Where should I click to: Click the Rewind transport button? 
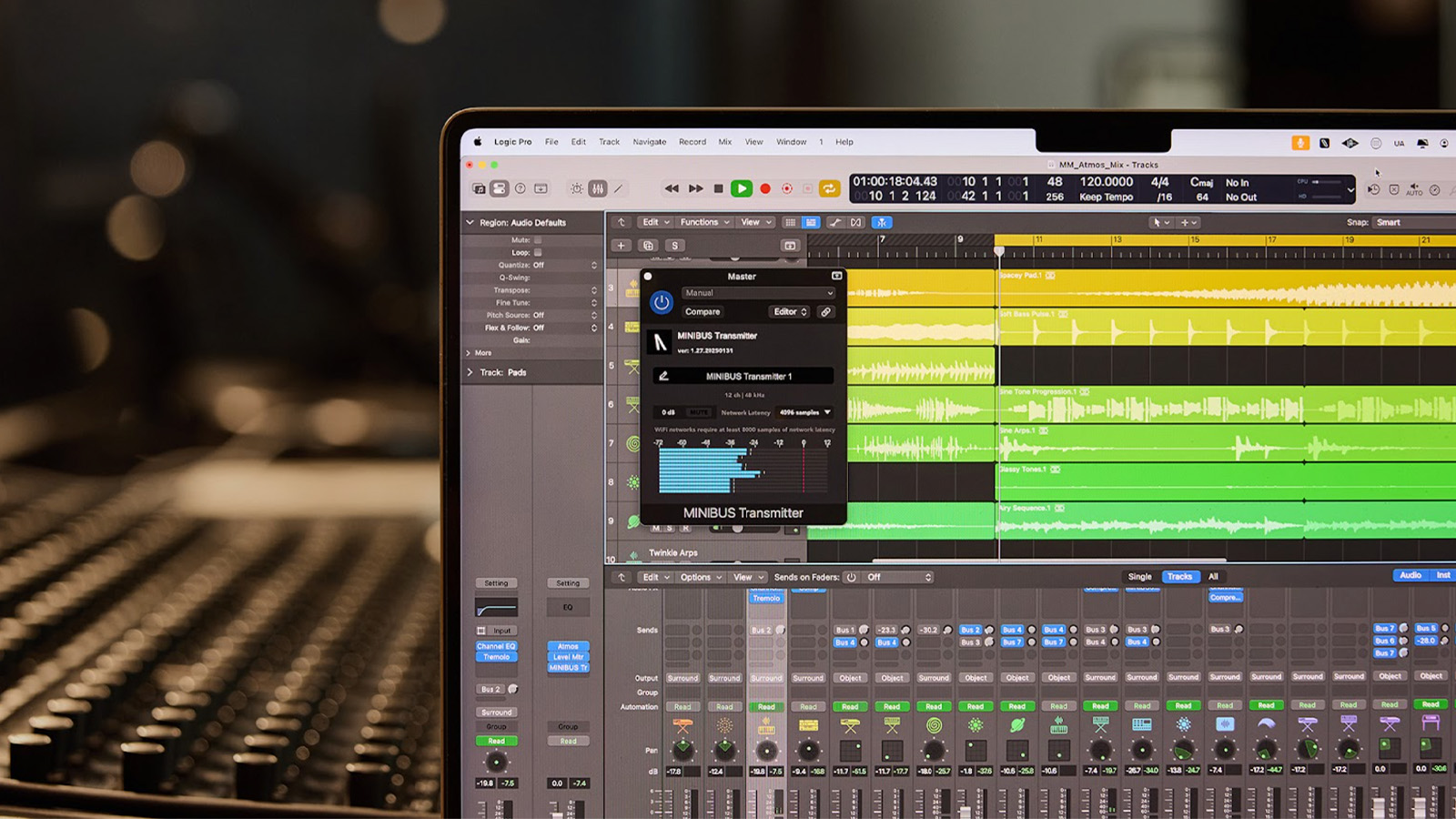[672, 188]
